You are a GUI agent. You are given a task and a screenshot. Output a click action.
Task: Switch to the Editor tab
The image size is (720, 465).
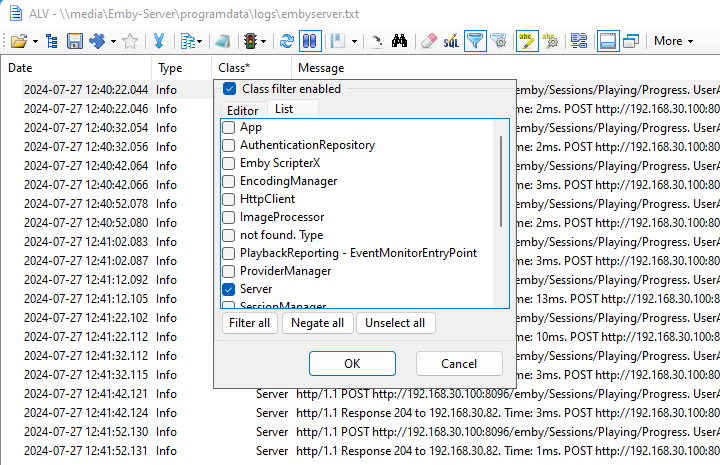pyautogui.click(x=242, y=111)
